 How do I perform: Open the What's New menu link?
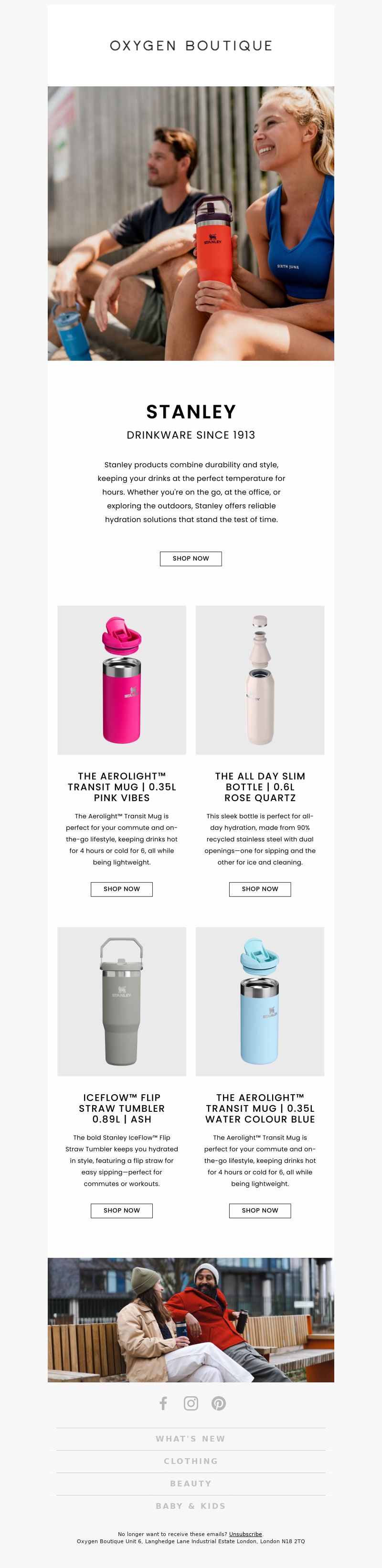pos(191,1438)
